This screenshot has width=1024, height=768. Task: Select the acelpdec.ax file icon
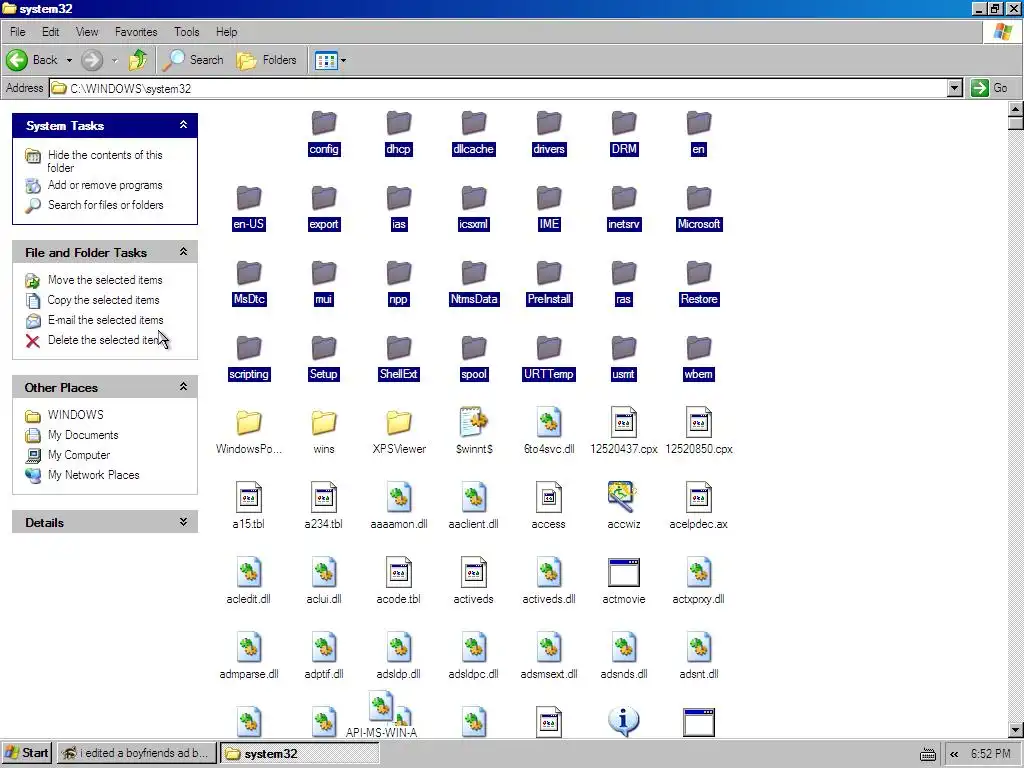coord(699,498)
